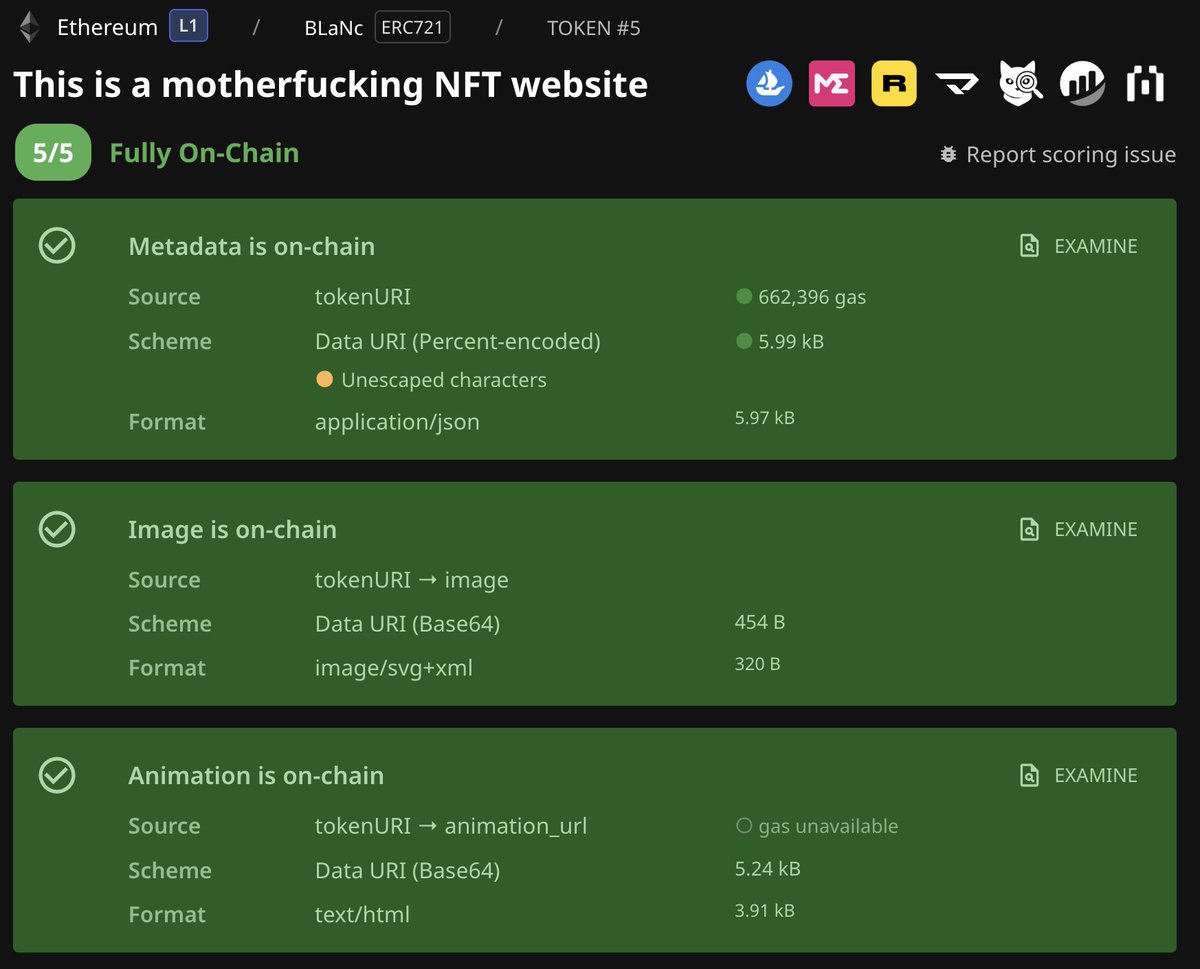Click the Scheme label in the Image card

coord(170,624)
